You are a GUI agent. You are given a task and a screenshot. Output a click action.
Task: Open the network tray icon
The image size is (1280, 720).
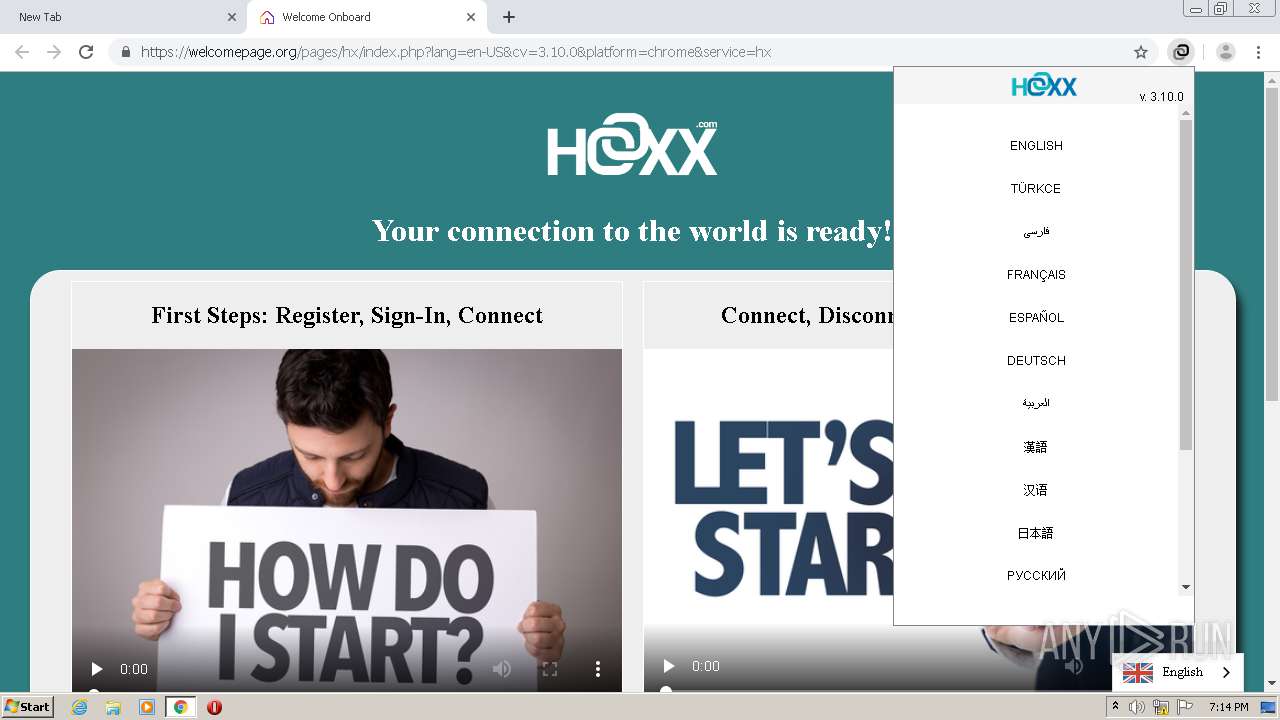pyautogui.click(x=1161, y=707)
